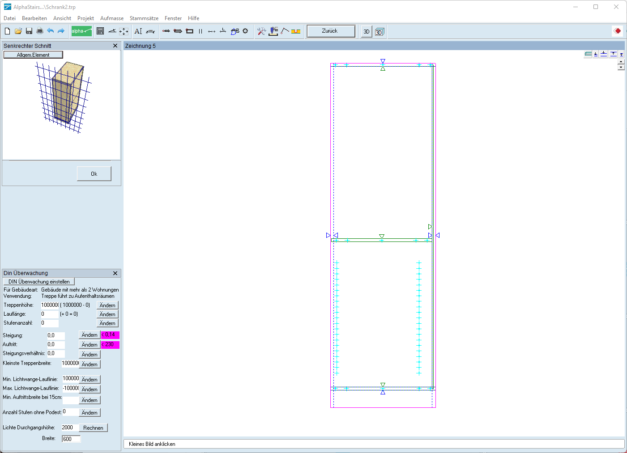Confirm with the Ok button

[x=94, y=174]
